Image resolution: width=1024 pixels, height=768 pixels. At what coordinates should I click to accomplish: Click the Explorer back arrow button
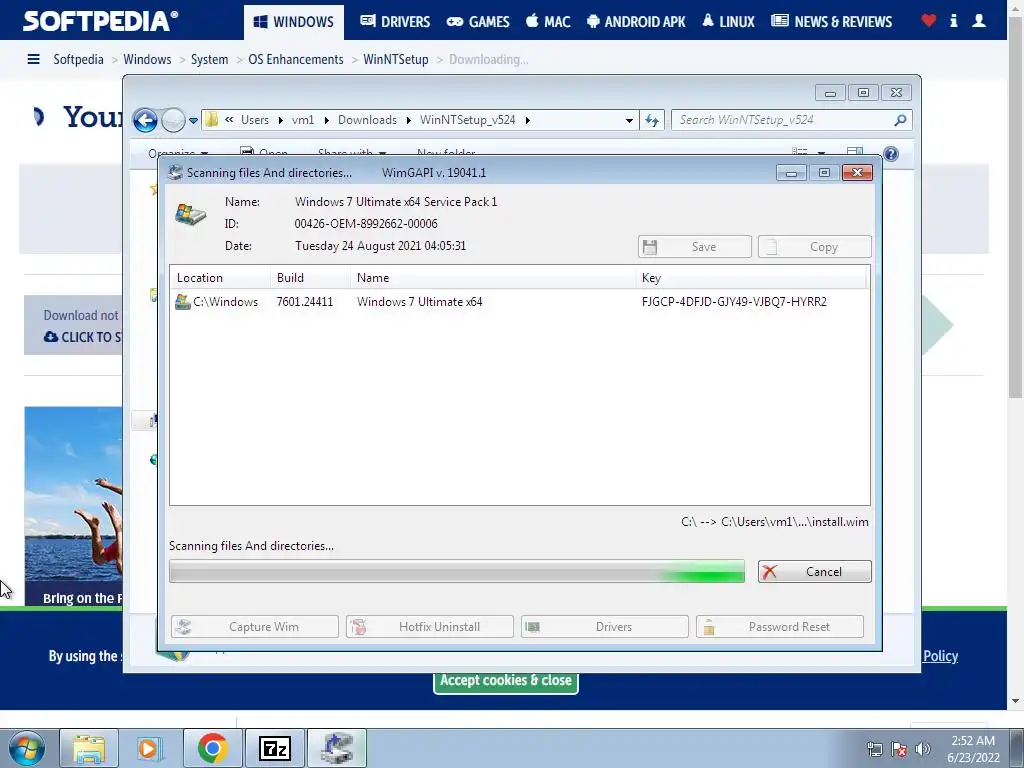coord(145,120)
